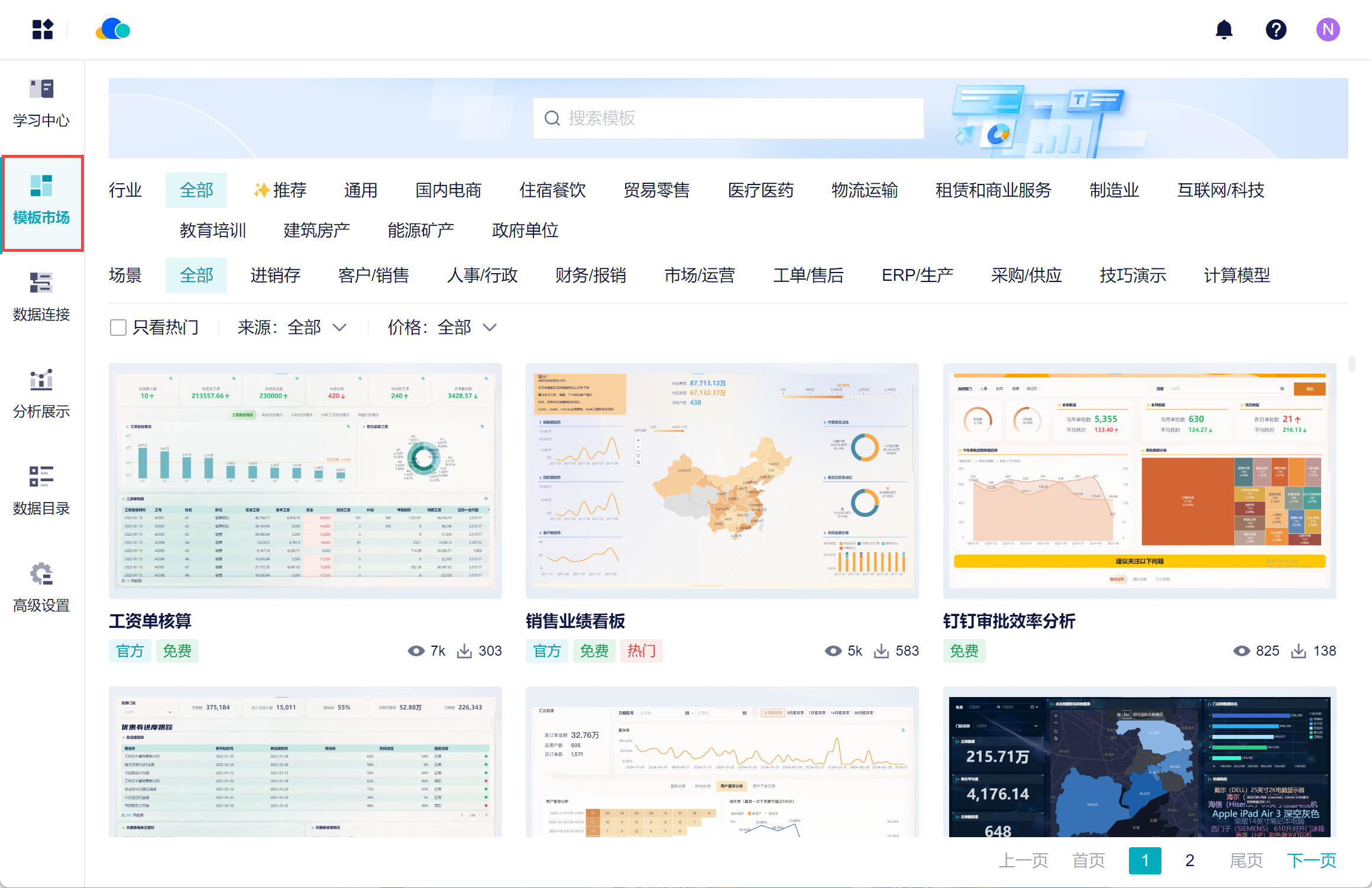The width and height of the screenshot is (1372, 888).
Task: Open the 销售业绩看板 template thumbnail
Action: coord(721,481)
